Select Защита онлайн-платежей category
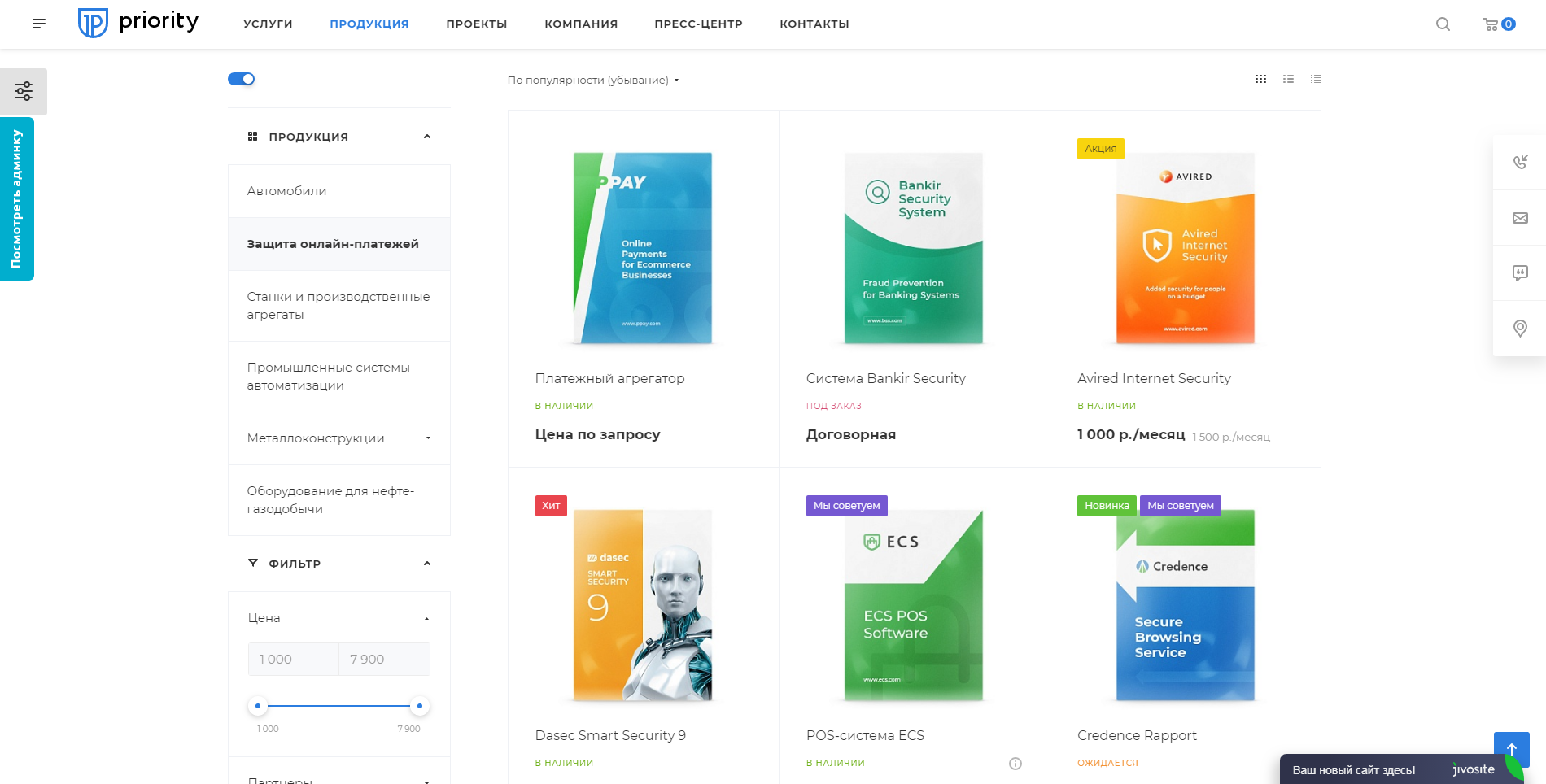Image resolution: width=1546 pixels, height=784 pixels. [339, 244]
